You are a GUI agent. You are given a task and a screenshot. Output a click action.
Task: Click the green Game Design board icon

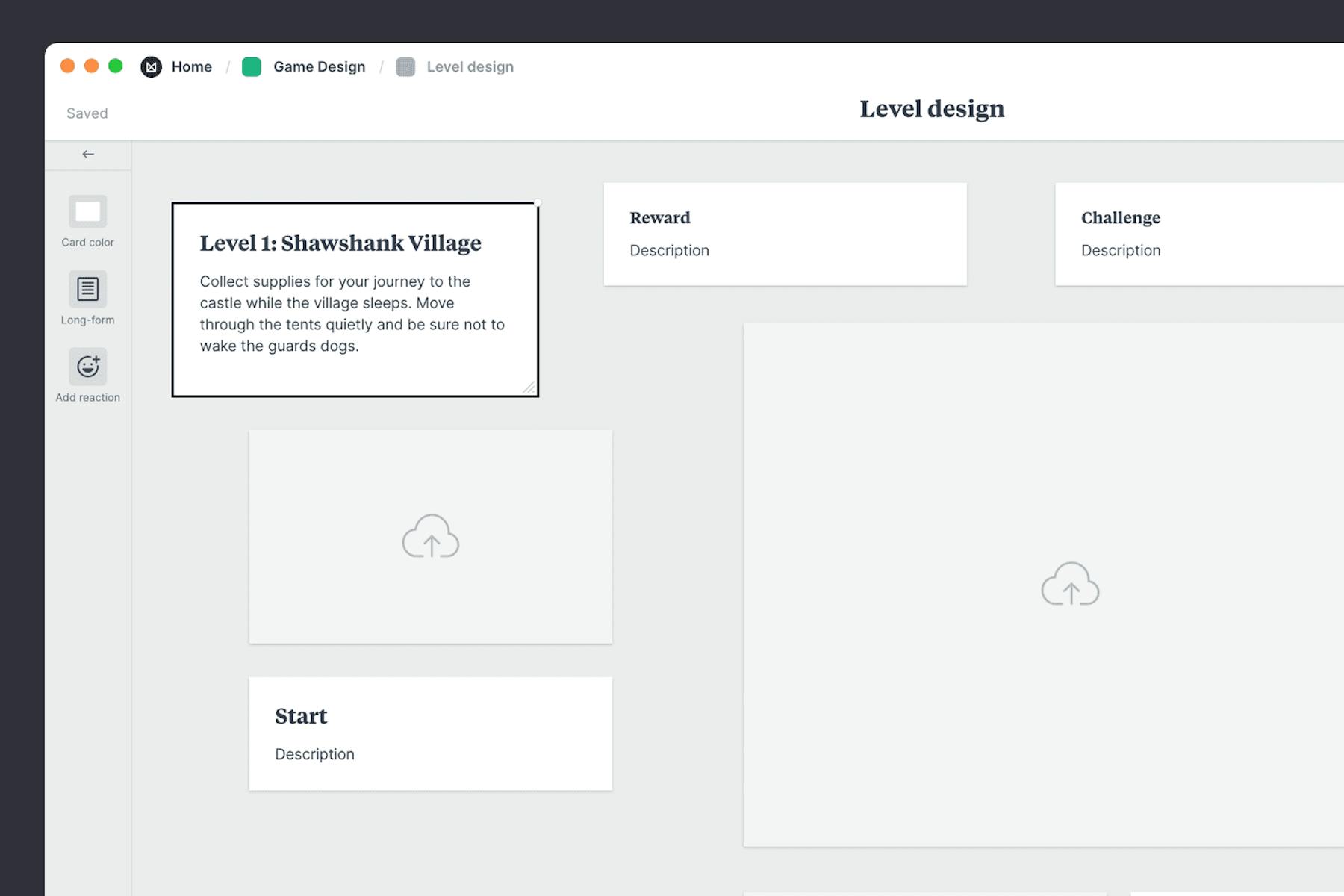252,66
